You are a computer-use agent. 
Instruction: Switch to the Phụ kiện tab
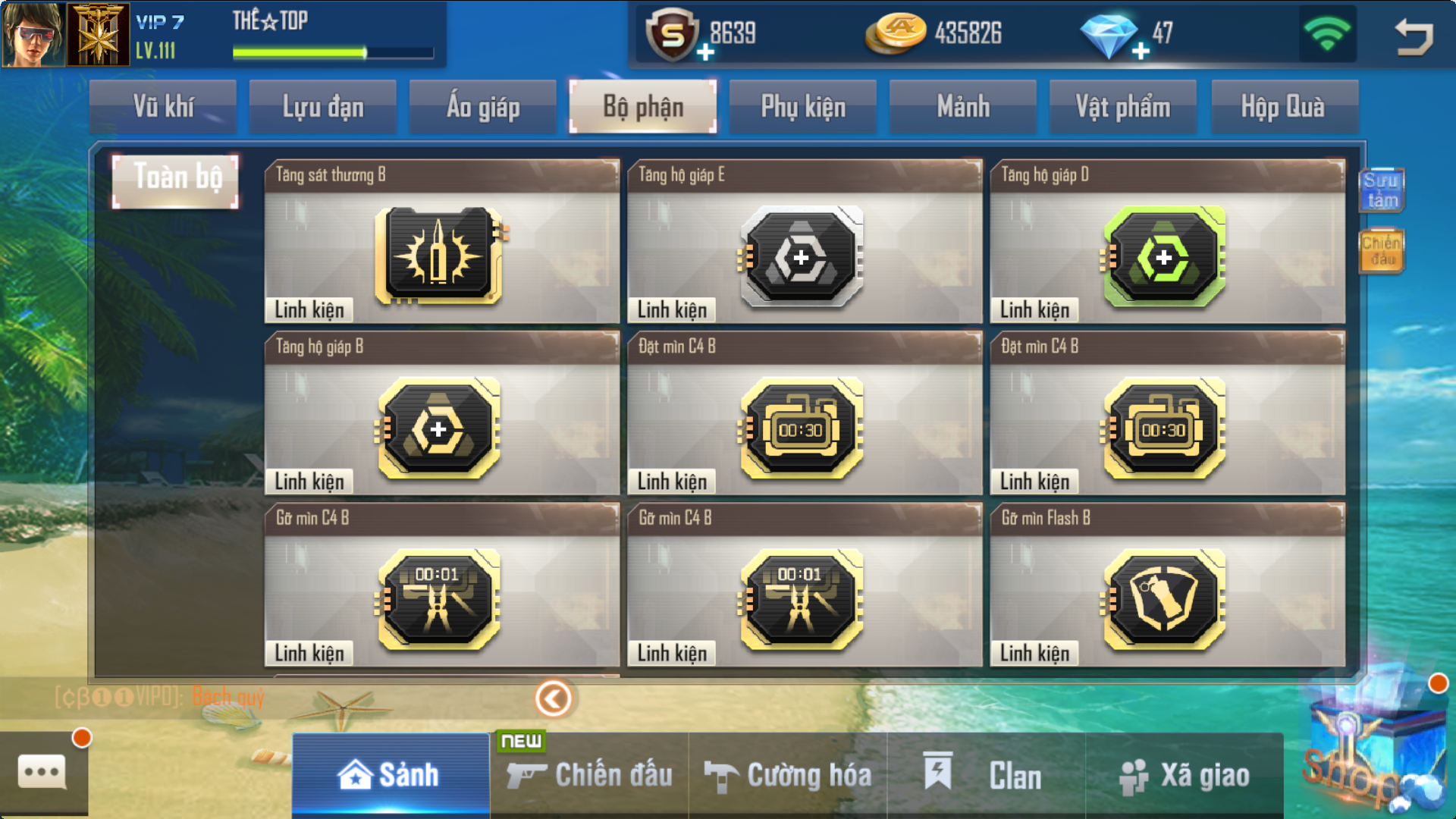pos(803,107)
